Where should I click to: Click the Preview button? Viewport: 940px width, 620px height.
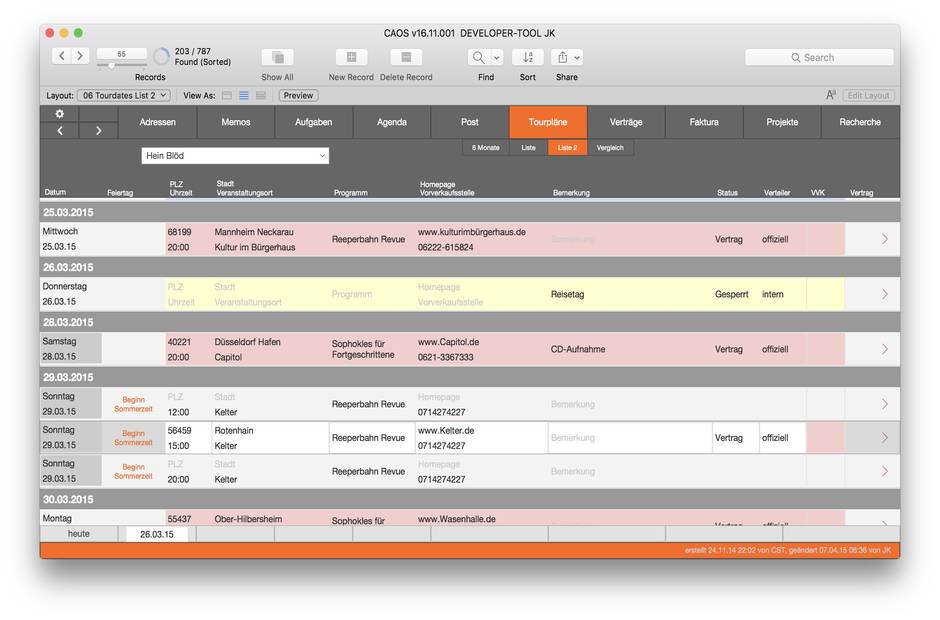[x=298, y=95]
